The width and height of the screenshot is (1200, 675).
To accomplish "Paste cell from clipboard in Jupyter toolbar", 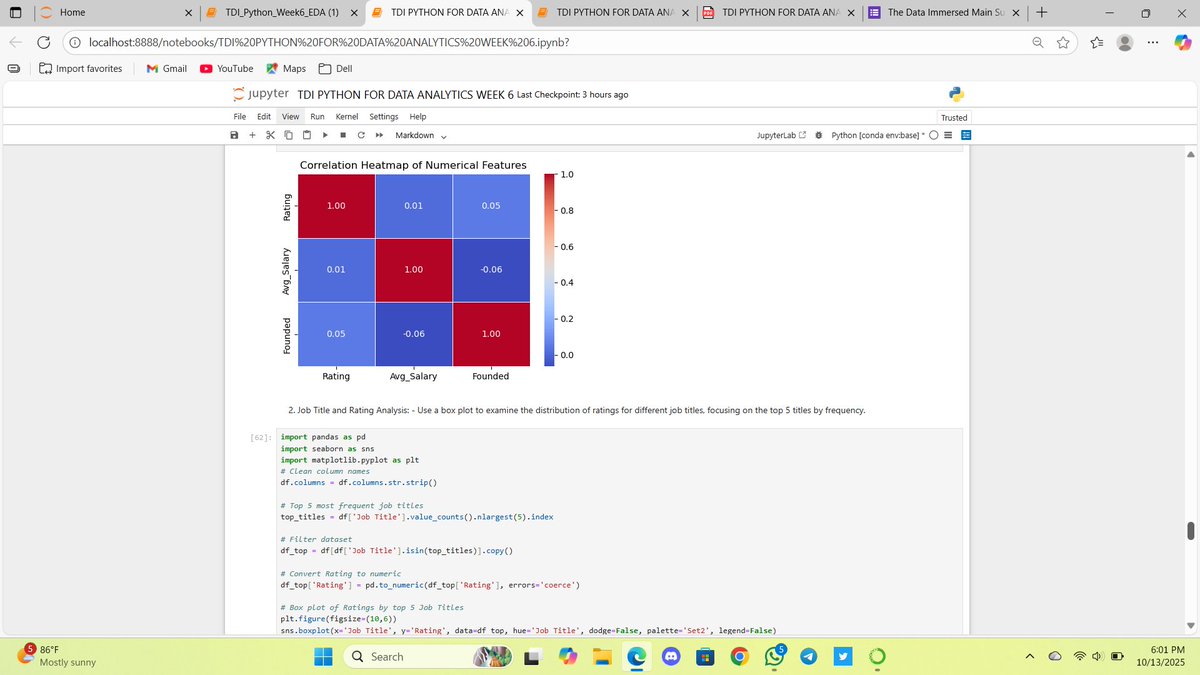I will 306,135.
